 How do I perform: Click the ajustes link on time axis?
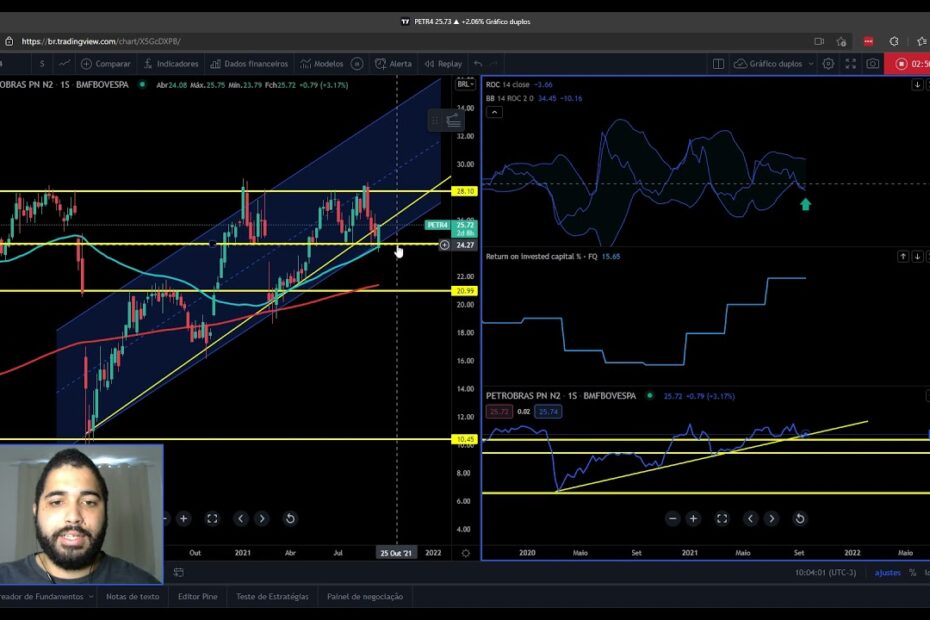click(x=887, y=572)
